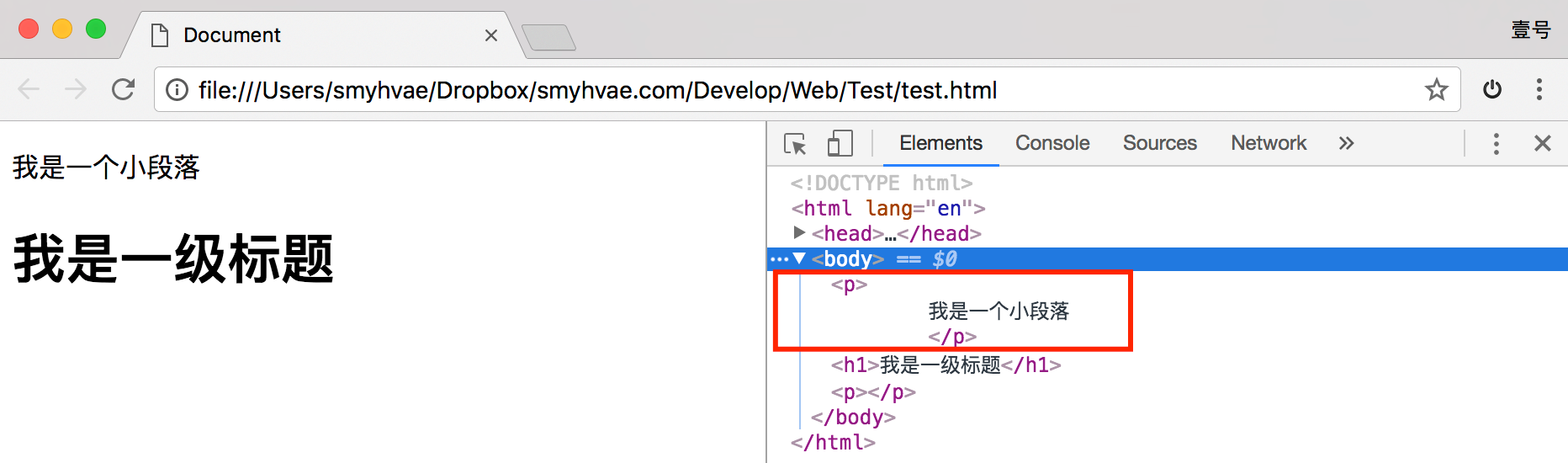
Task: Go back using the back arrow
Action: [x=29, y=89]
